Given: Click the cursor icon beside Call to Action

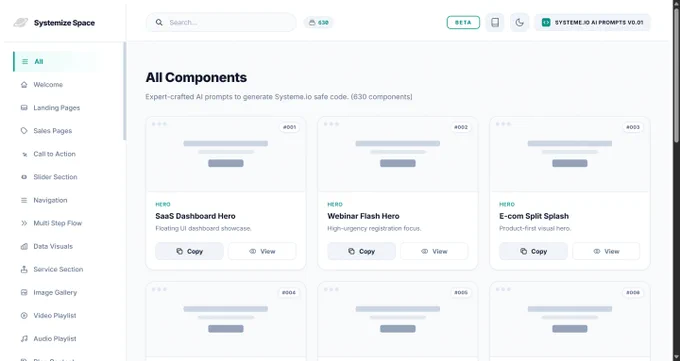Looking at the screenshot, I should 24,154.
